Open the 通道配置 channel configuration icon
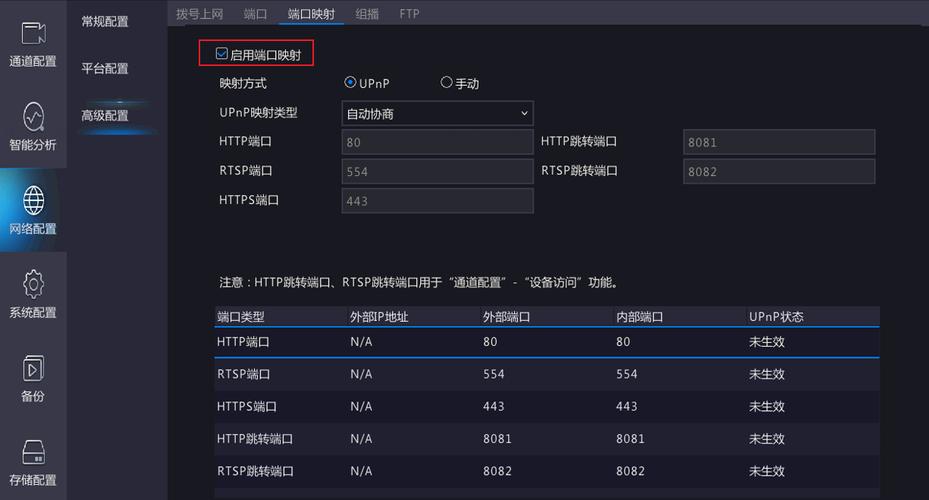Viewport: 929px width, 500px height. [x=33, y=33]
